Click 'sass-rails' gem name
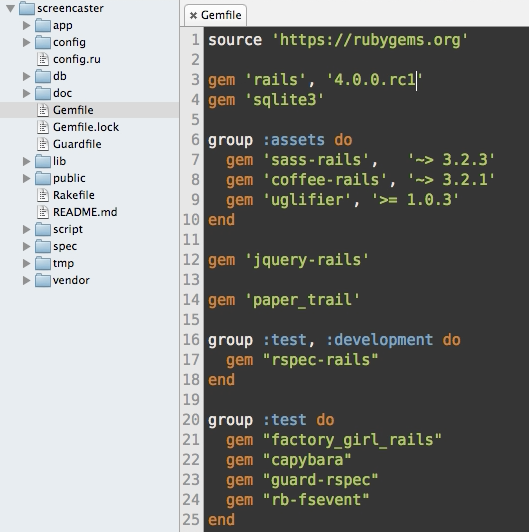Screen dimensions: 529x532 316,160
